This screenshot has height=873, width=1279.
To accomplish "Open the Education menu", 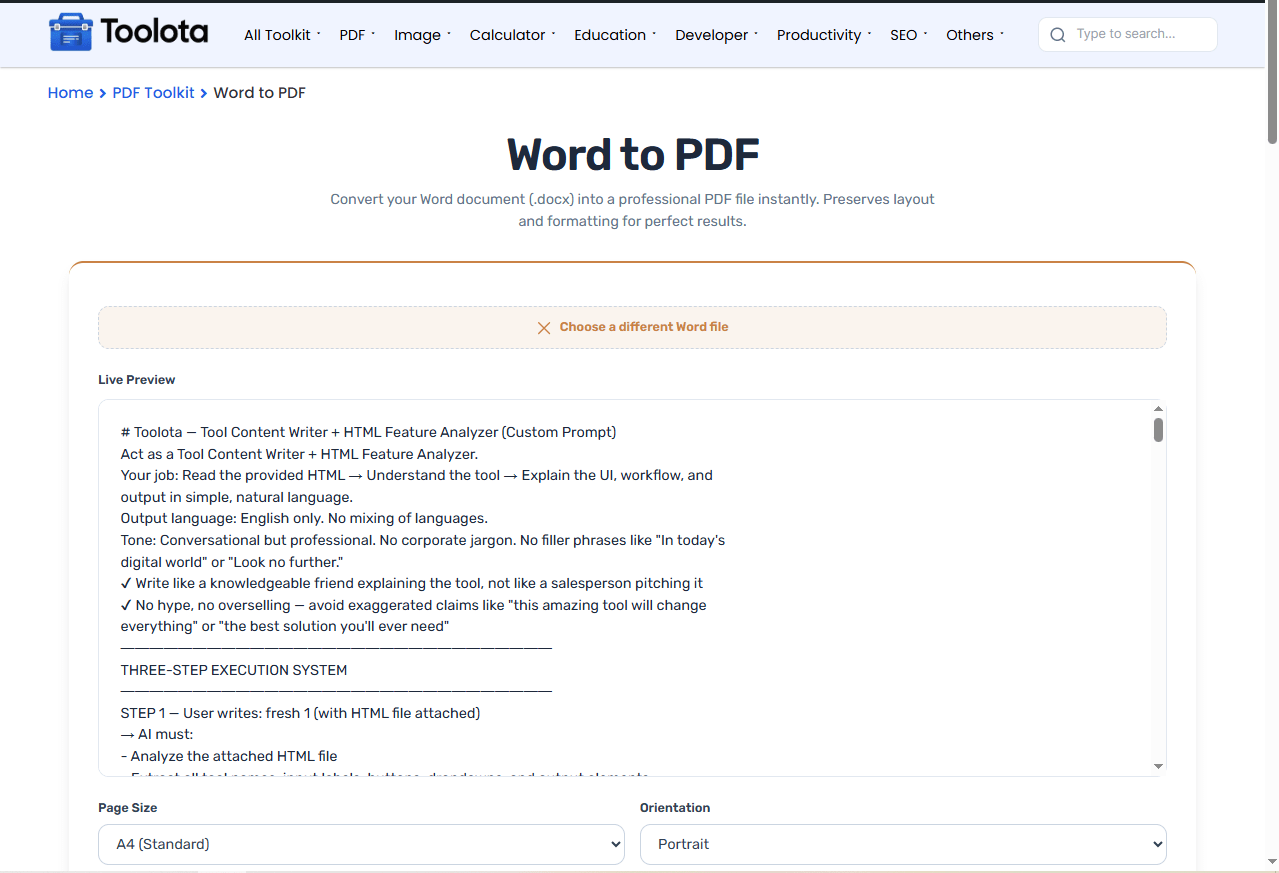I will pyautogui.click(x=615, y=35).
